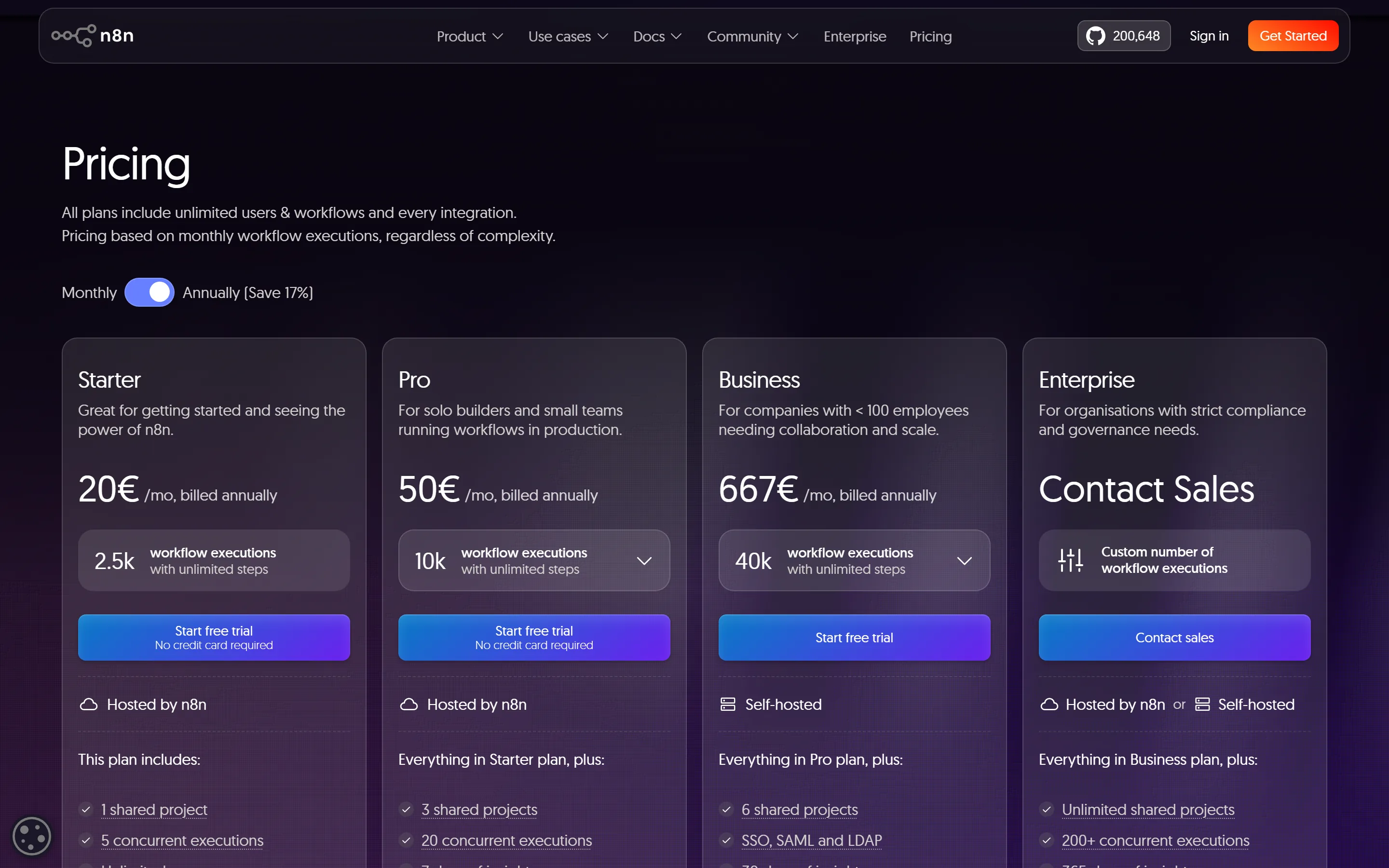Viewport: 1389px width, 868px height.
Task: Click the sliders icon in Enterprise card
Action: click(x=1071, y=560)
